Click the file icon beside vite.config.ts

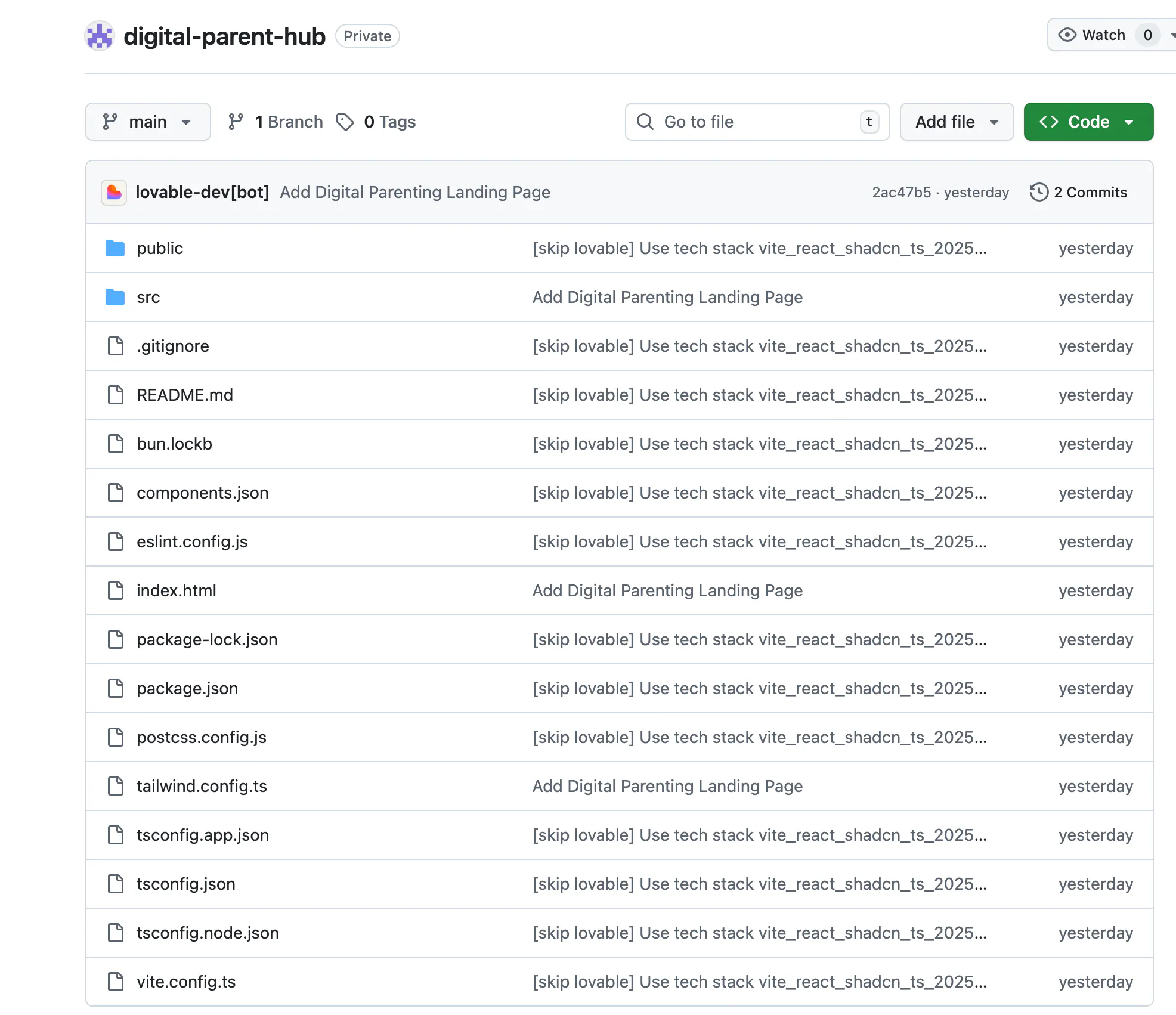tap(116, 982)
